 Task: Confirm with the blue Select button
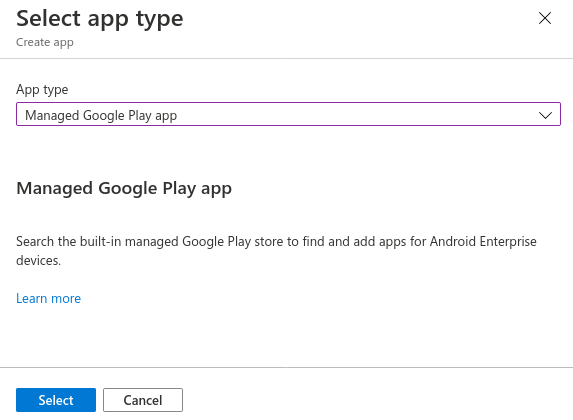[x=56, y=400]
